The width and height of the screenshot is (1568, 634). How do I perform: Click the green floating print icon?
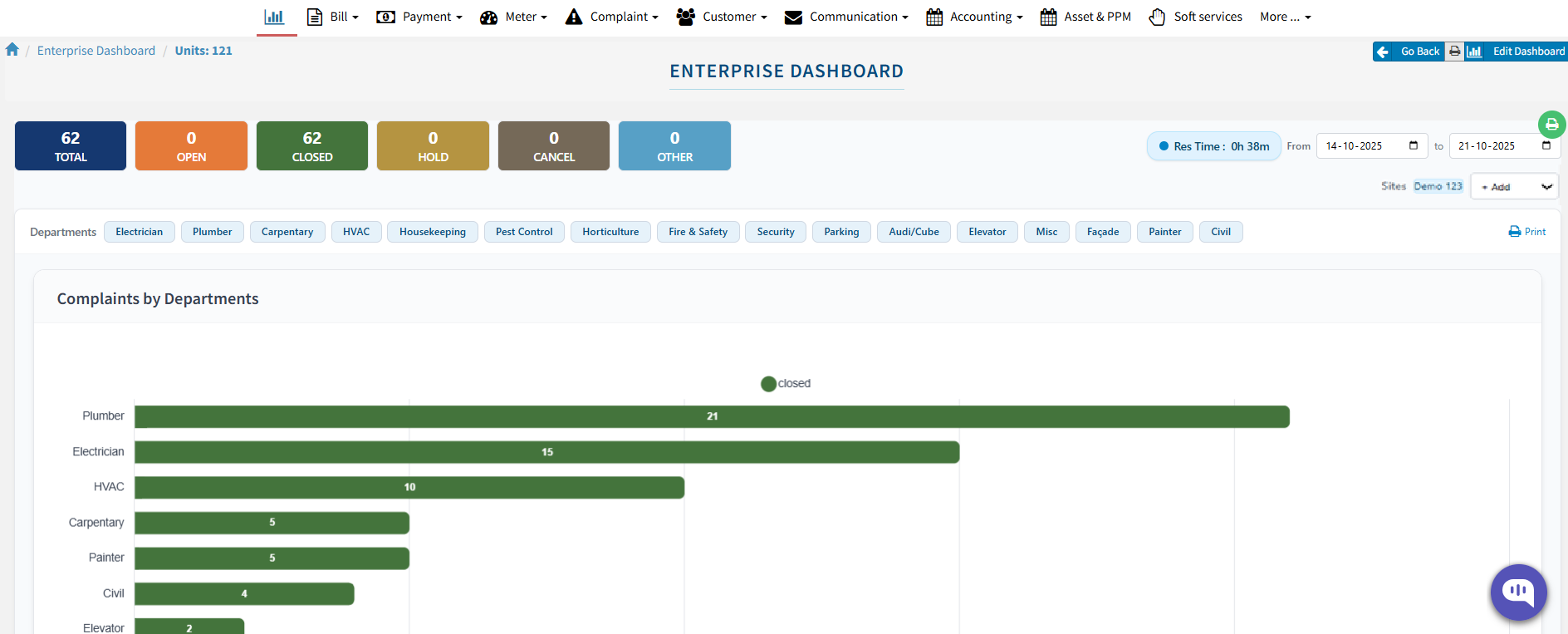pyautogui.click(x=1551, y=125)
